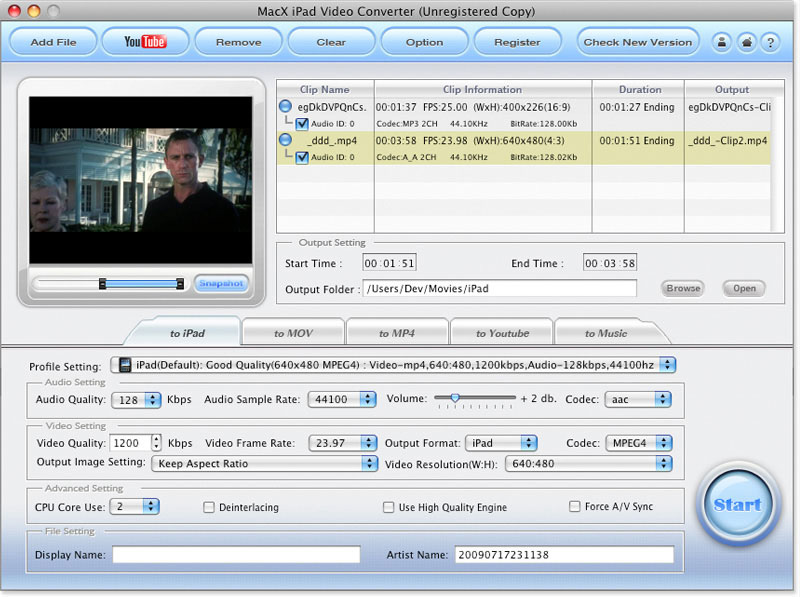Click the trim start handle on preview slider
Viewport: 800px width, 597px height.
pyautogui.click(x=103, y=284)
